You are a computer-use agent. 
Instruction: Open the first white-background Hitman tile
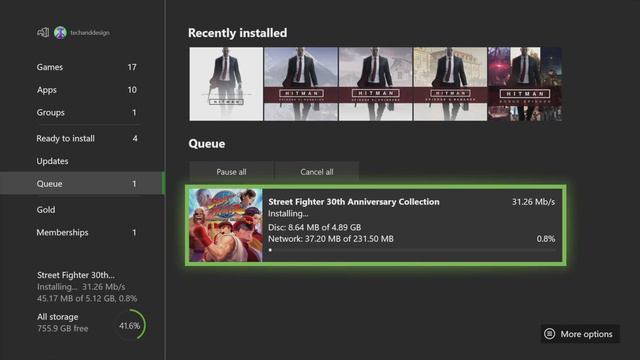click(226, 84)
